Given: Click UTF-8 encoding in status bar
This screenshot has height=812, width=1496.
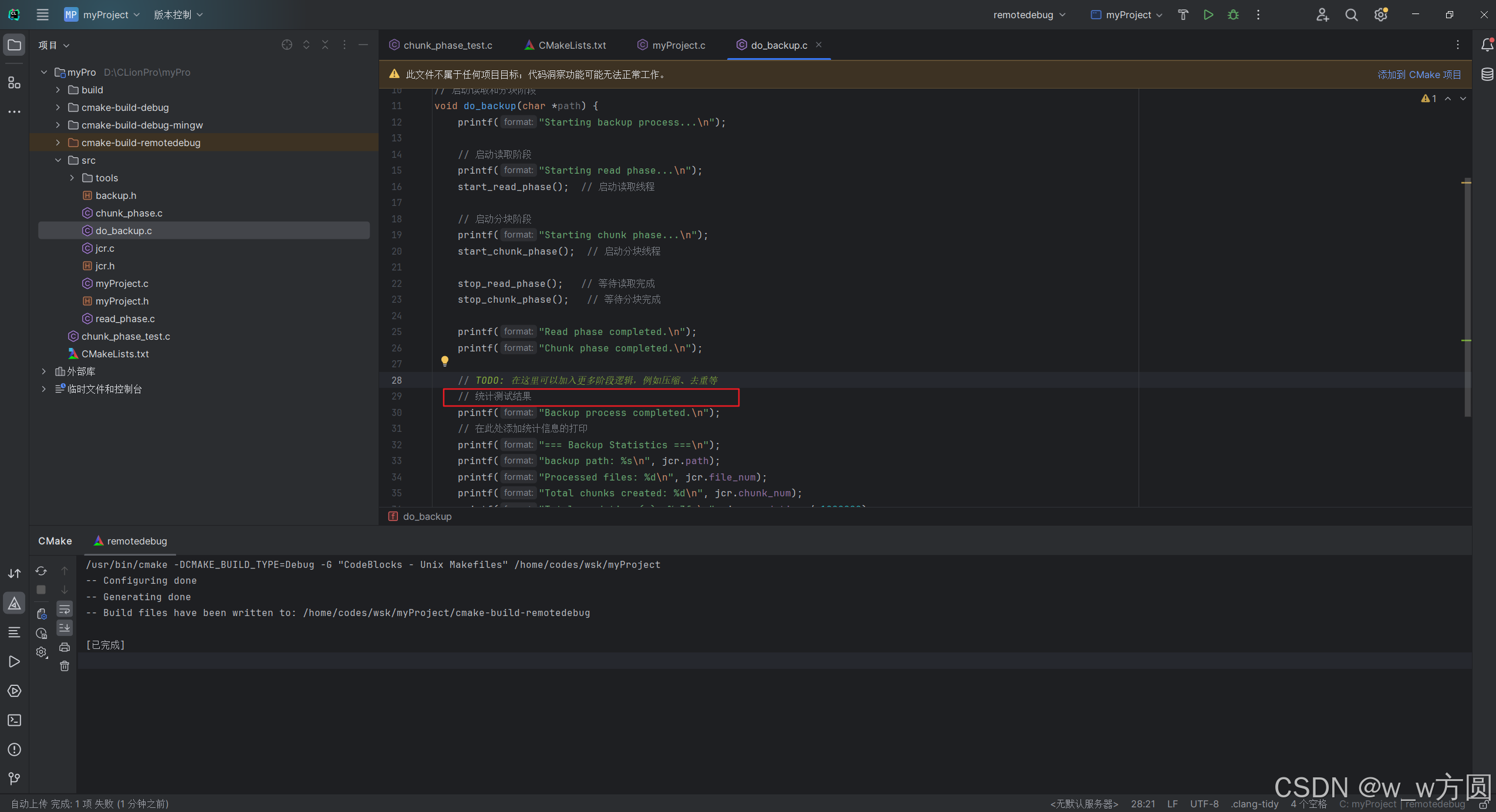Looking at the screenshot, I should point(1204,804).
